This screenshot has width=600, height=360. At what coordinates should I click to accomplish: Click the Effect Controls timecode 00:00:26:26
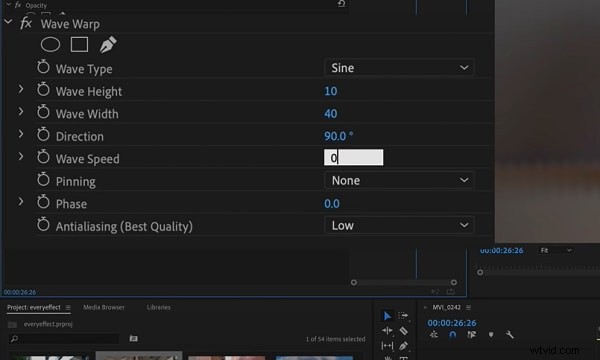point(20,292)
